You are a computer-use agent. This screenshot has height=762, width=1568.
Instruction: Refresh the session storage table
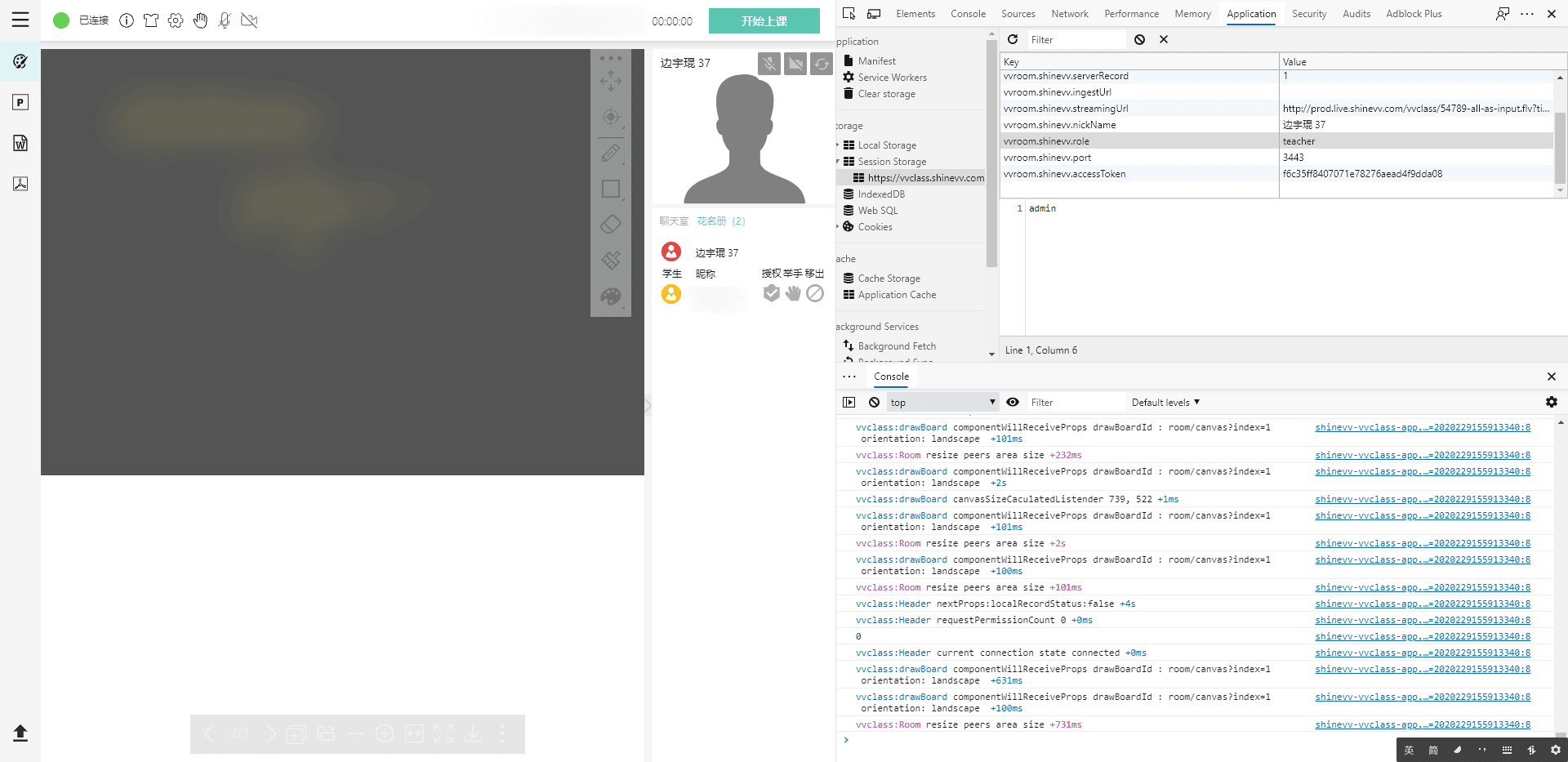[x=1013, y=39]
